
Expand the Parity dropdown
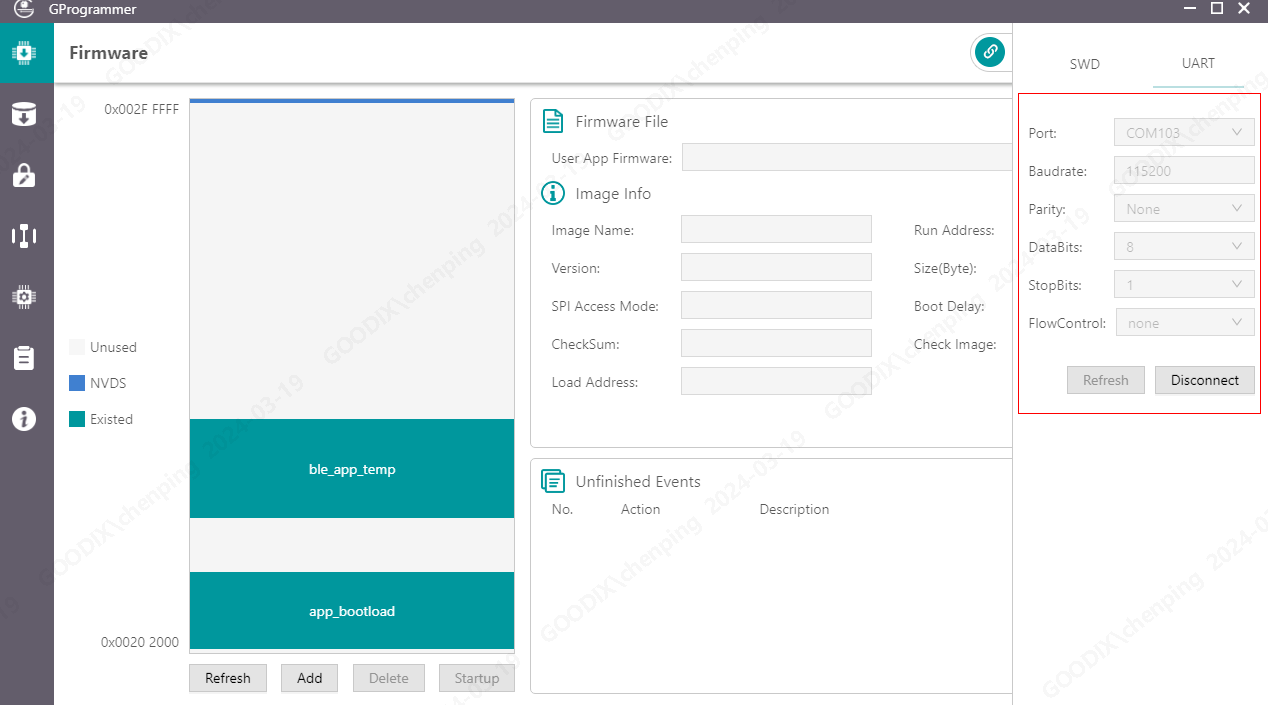1184,209
